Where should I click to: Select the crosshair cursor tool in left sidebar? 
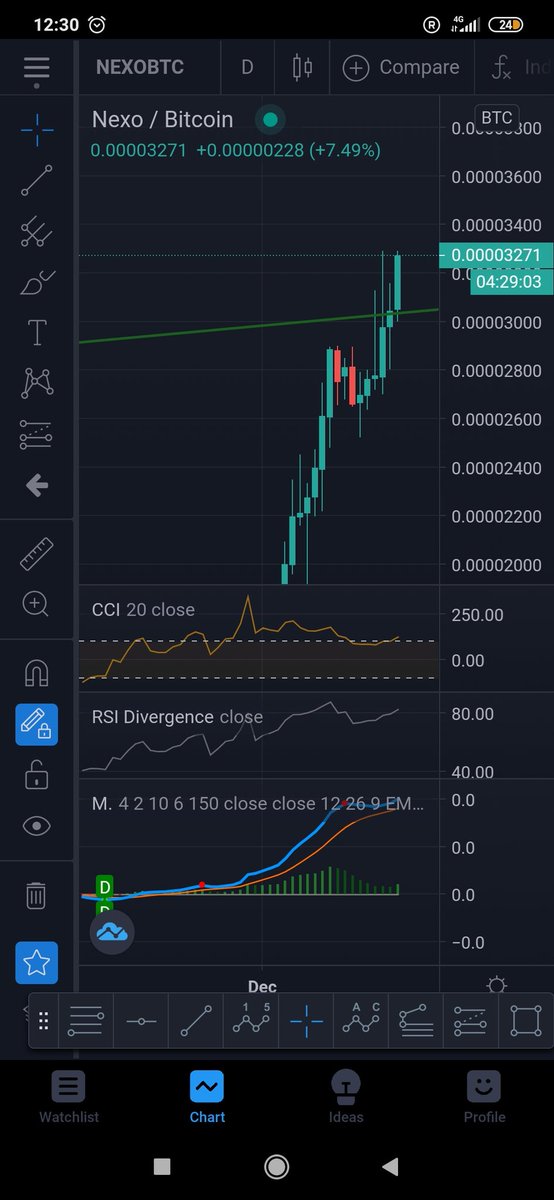tap(37, 128)
